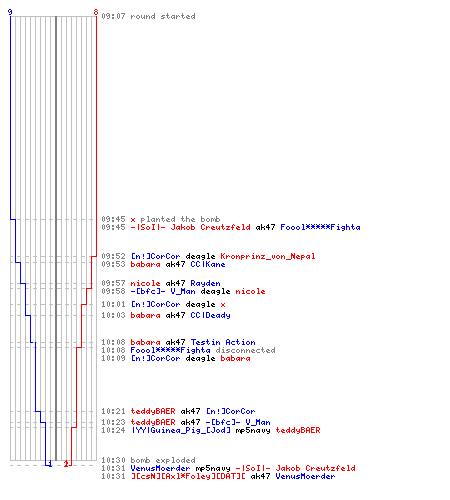
Task: Click the red team count 8 at graph top
Action: [x=96, y=12]
